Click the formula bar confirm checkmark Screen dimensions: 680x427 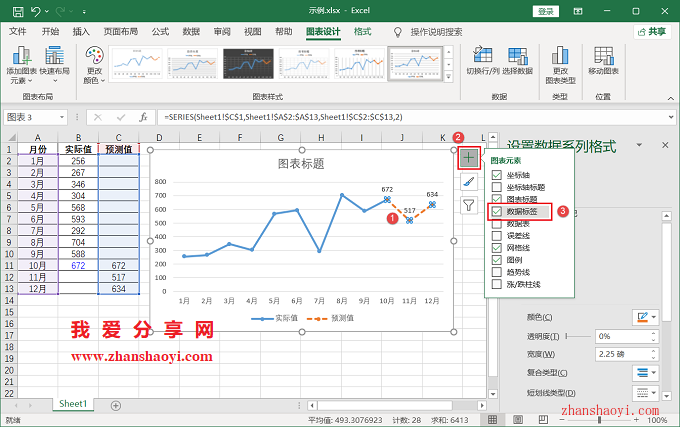[121, 117]
